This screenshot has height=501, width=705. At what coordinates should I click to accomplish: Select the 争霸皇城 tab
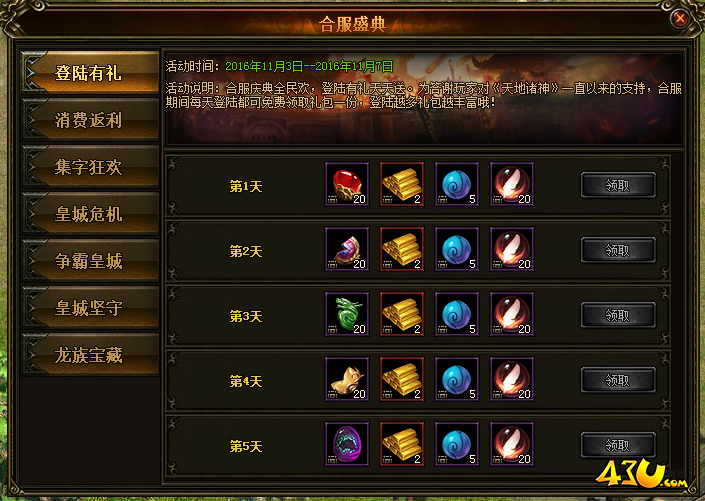click(90, 261)
